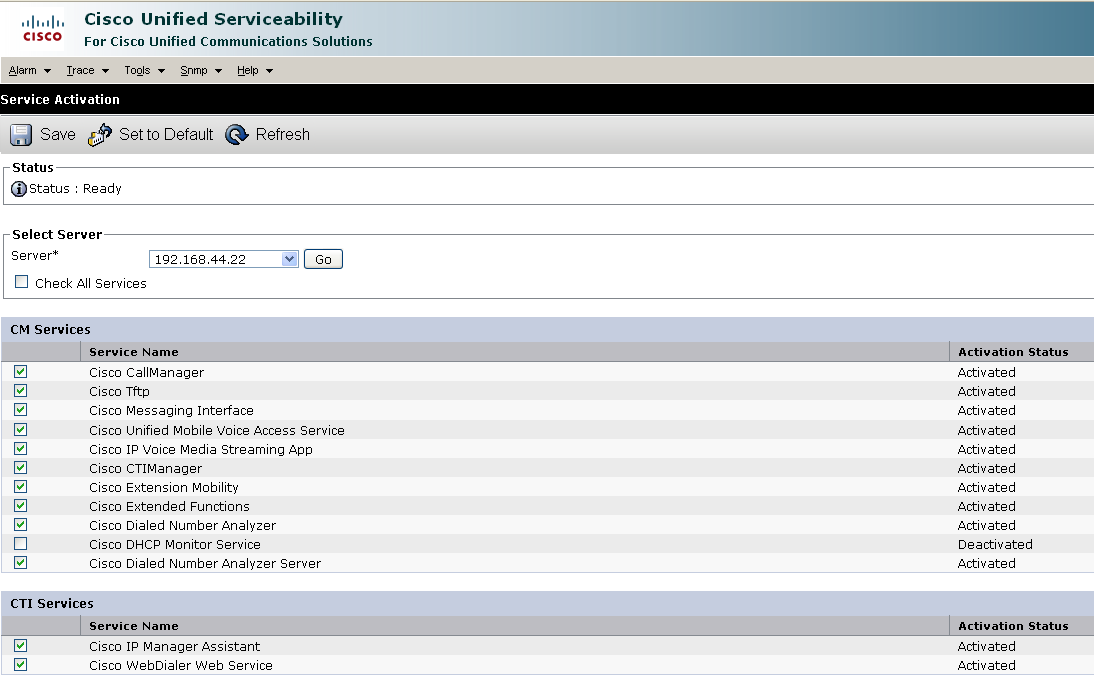Image resolution: width=1094 pixels, height=688 pixels.
Task: Uncheck Cisco Dialed Number Analyzer Server checkbox
Action: tap(21, 562)
